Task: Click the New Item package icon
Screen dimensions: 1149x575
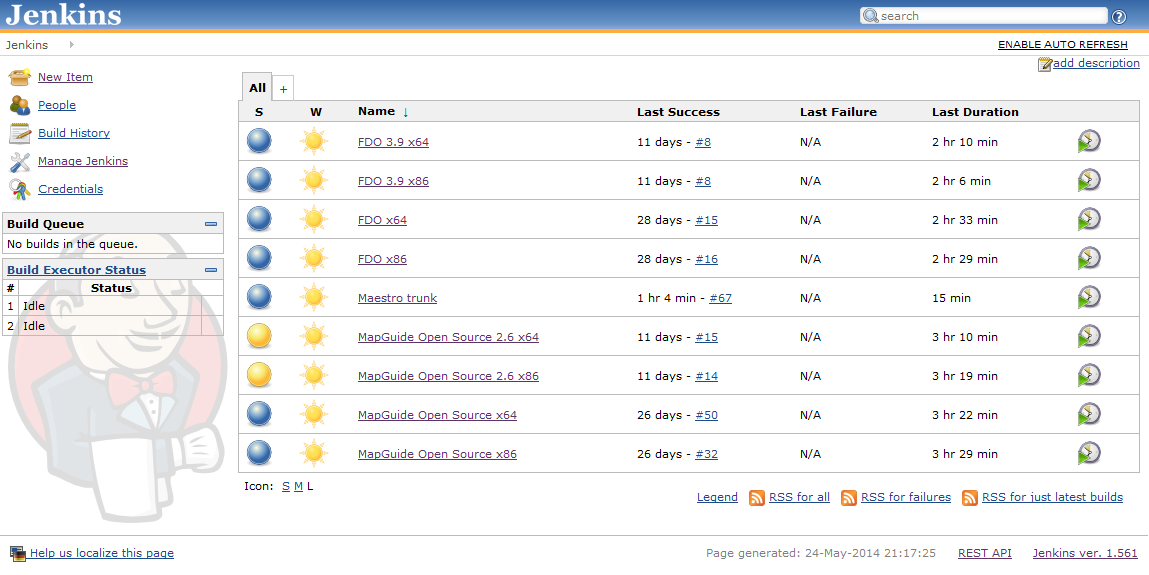Action: point(20,77)
